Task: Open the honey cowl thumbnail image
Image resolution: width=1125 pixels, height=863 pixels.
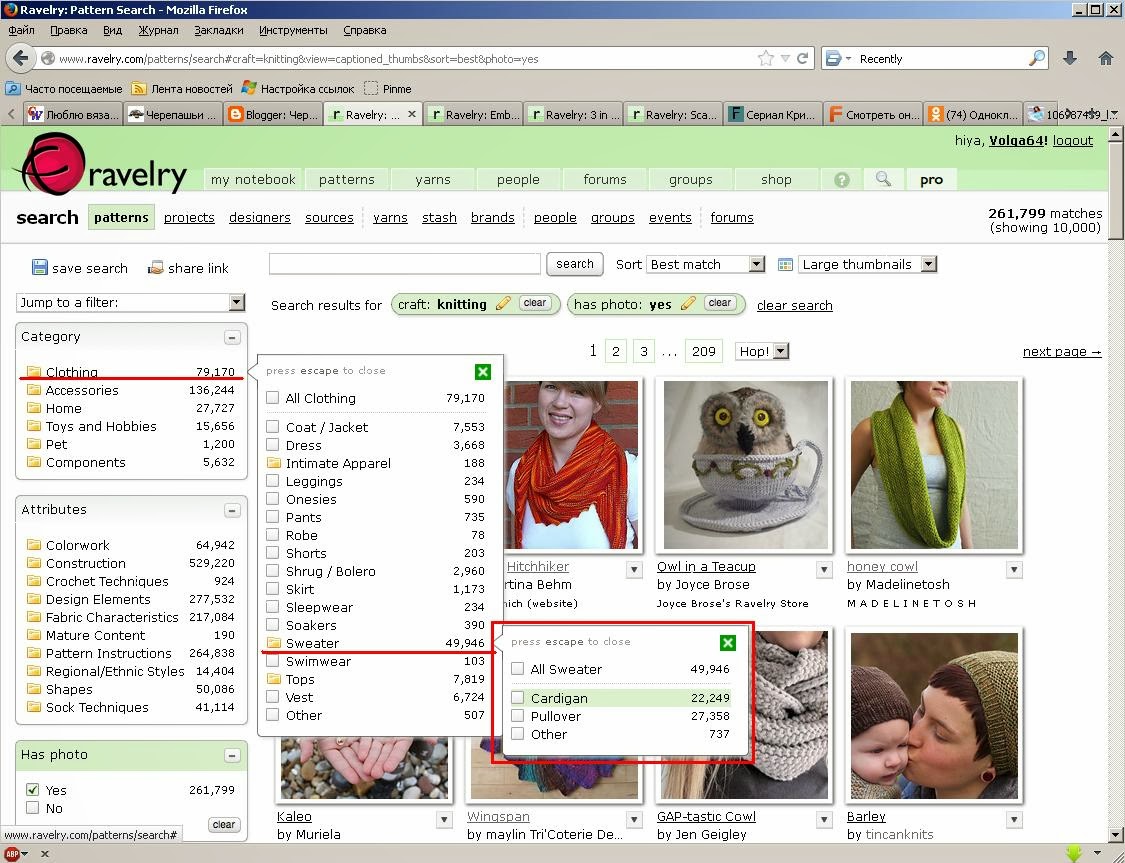Action: coord(934,465)
